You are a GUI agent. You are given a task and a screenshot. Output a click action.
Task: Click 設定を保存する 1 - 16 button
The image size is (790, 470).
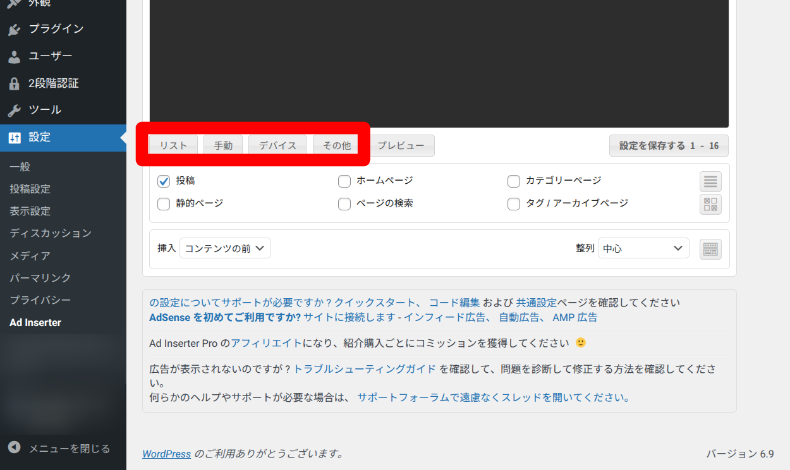pos(669,146)
